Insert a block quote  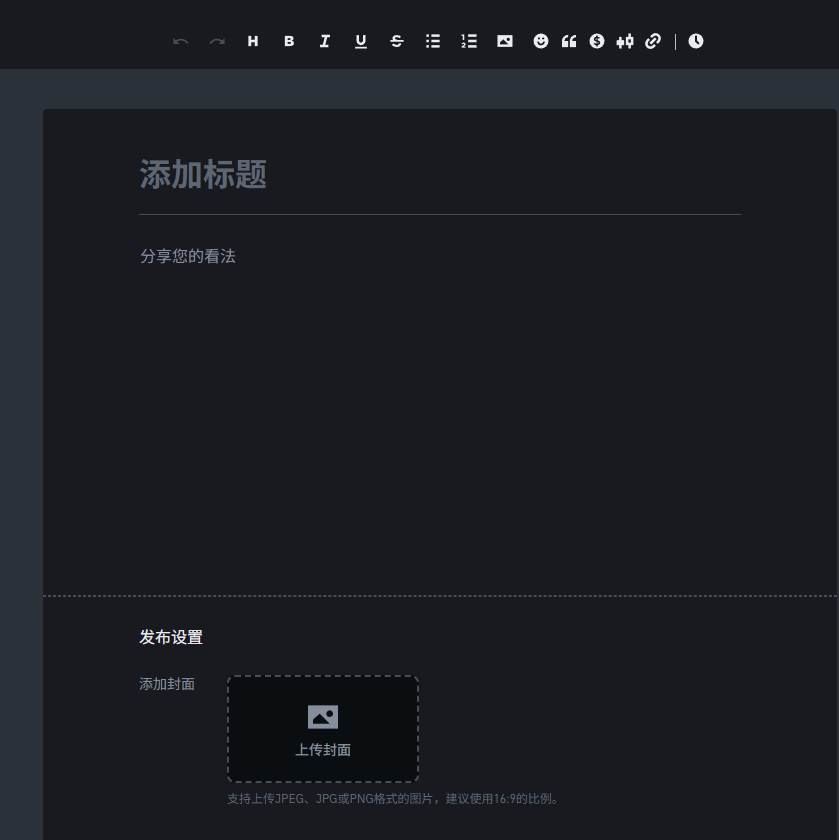click(x=569, y=41)
